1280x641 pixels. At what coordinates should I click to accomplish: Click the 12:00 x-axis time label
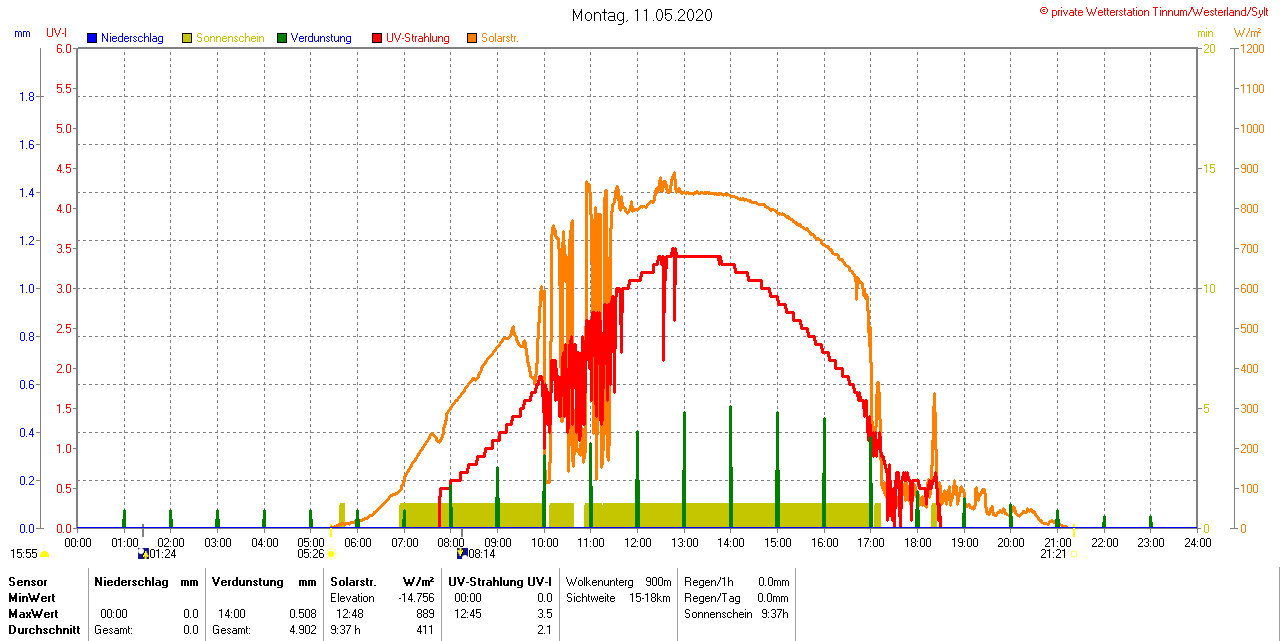pos(637,542)
